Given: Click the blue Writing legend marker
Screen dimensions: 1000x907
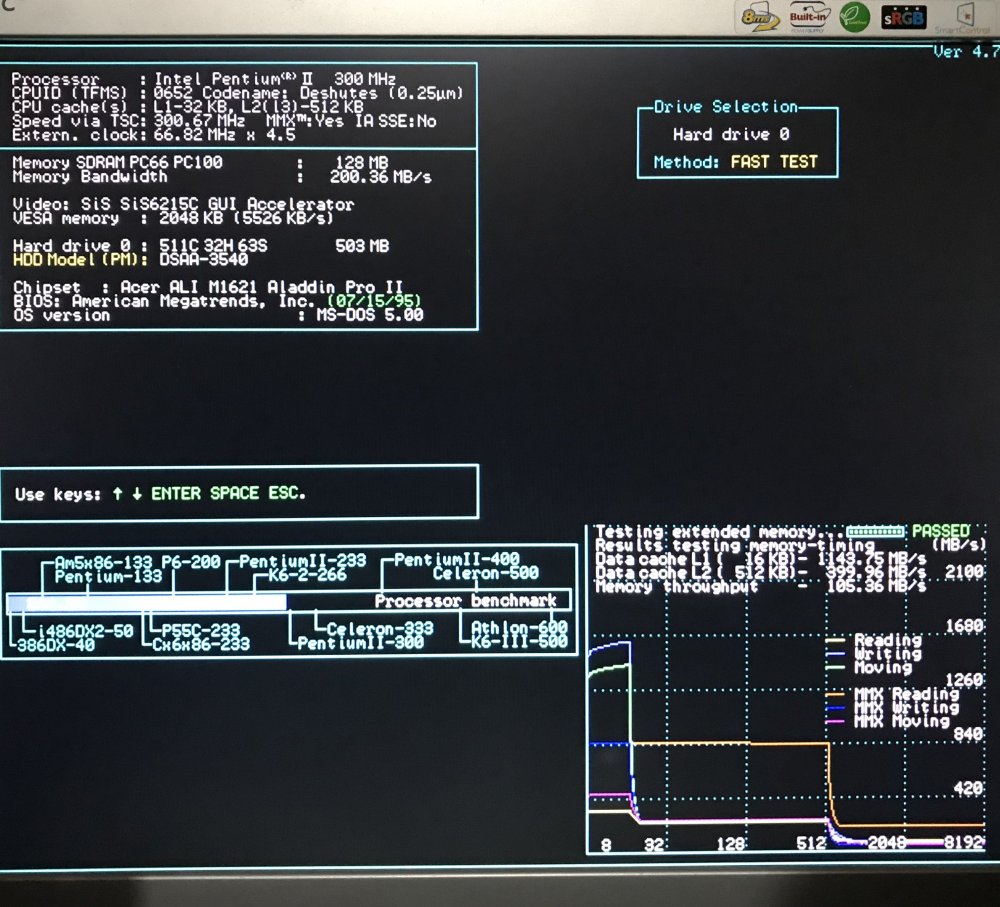Looking at the screenshot, I should [834, 654].
